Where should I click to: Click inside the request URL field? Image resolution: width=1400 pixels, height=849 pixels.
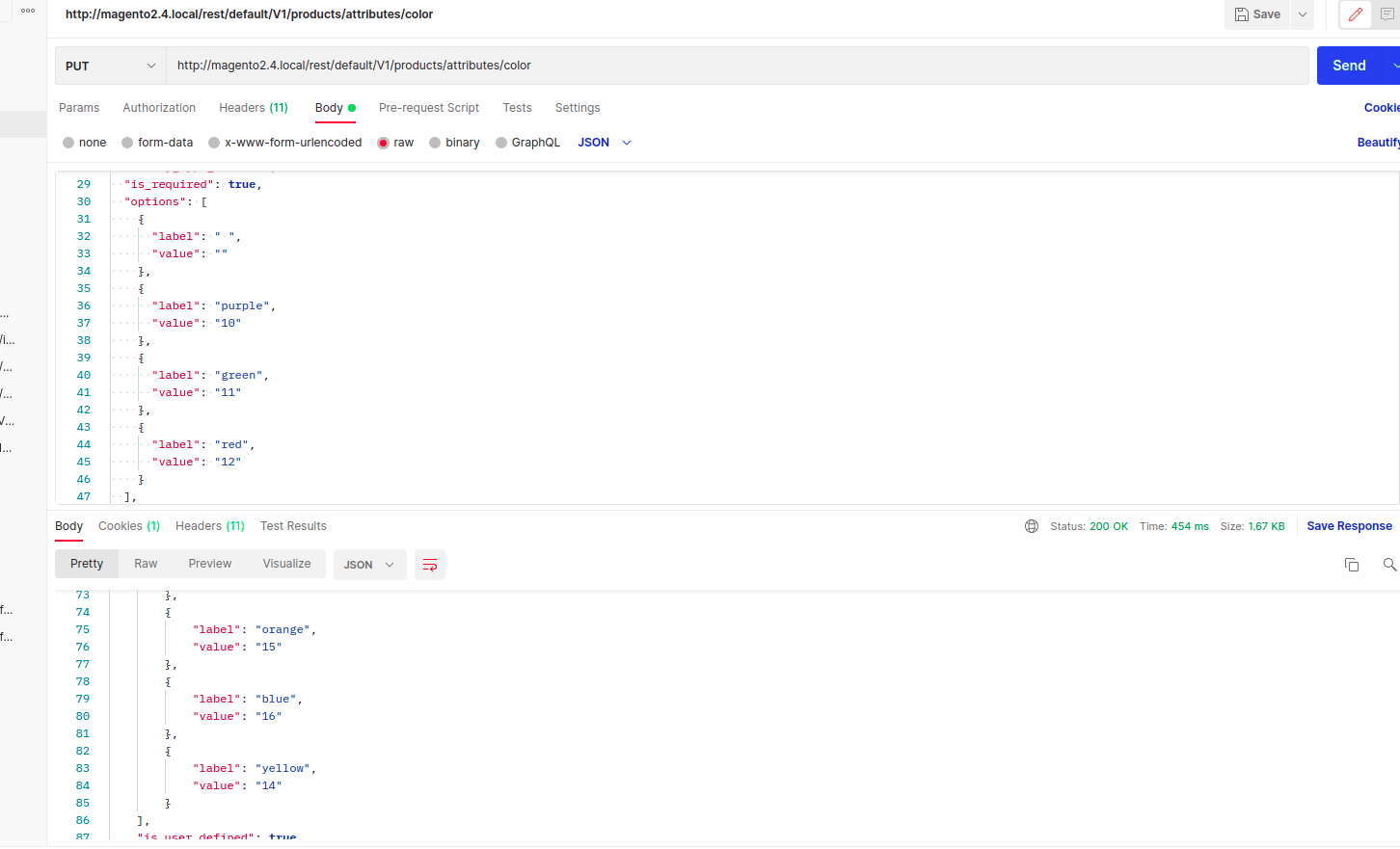(675, 65)
